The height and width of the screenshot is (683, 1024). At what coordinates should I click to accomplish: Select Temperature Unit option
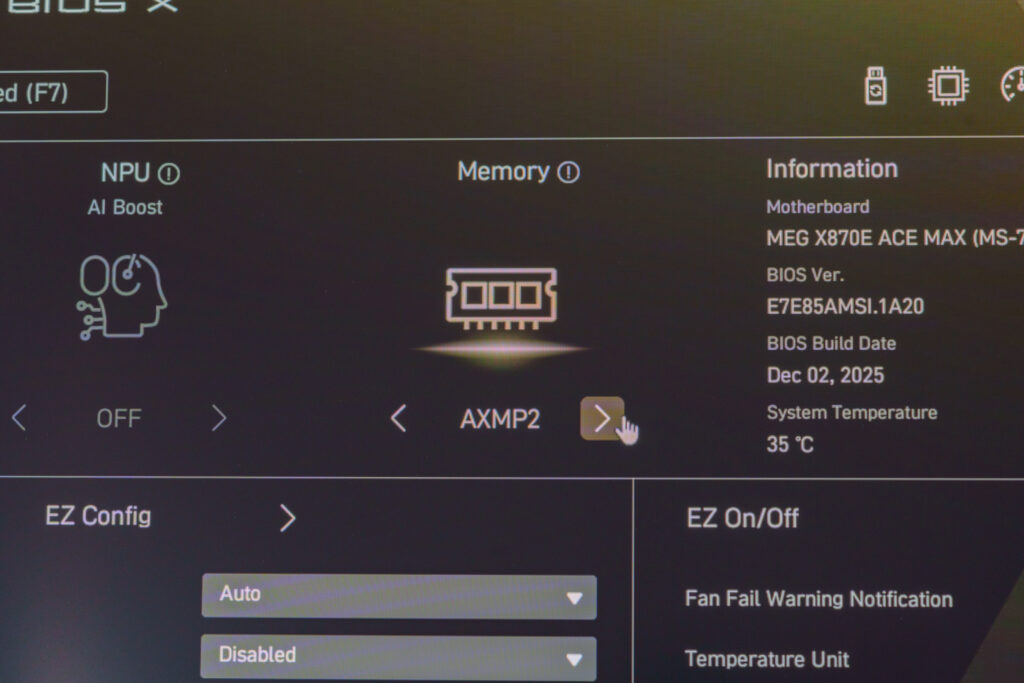767,659
